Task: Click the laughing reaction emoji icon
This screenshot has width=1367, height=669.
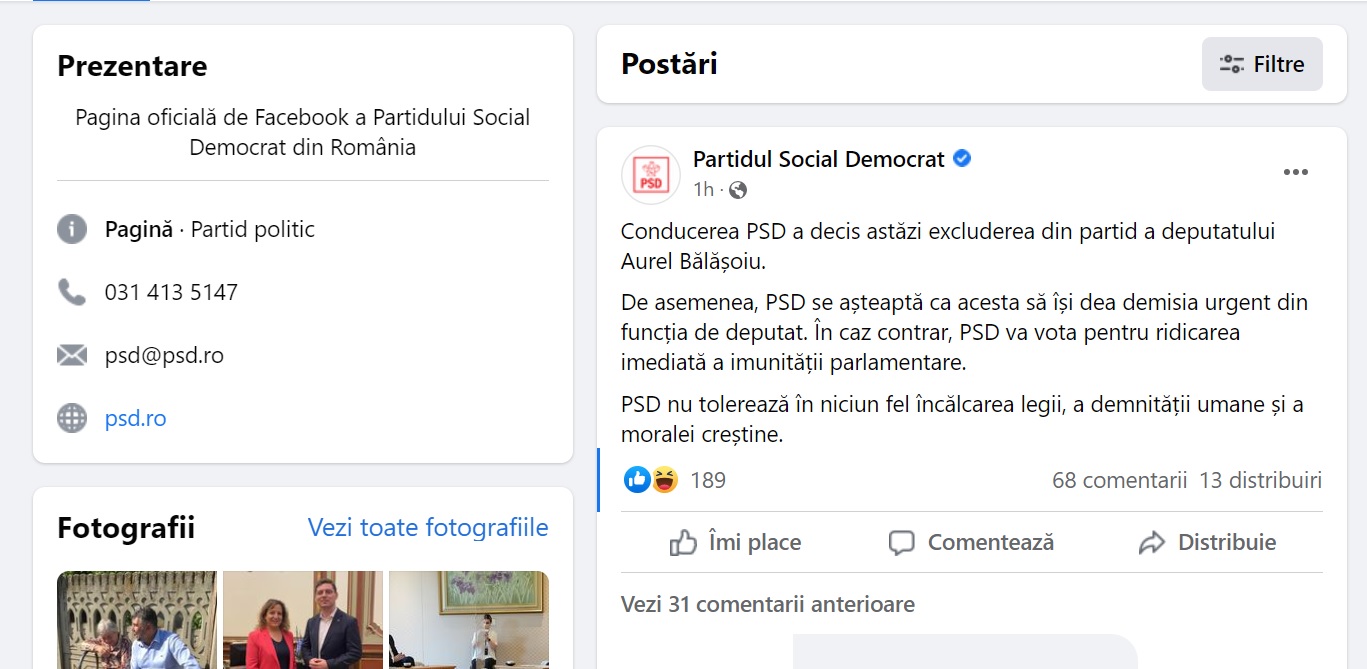Action: point(664,480)
